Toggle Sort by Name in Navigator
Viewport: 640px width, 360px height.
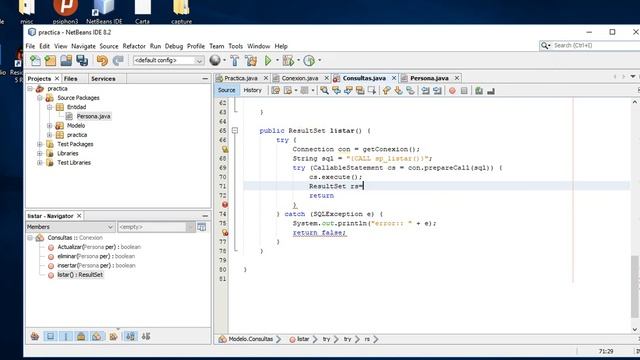point(131,336)
